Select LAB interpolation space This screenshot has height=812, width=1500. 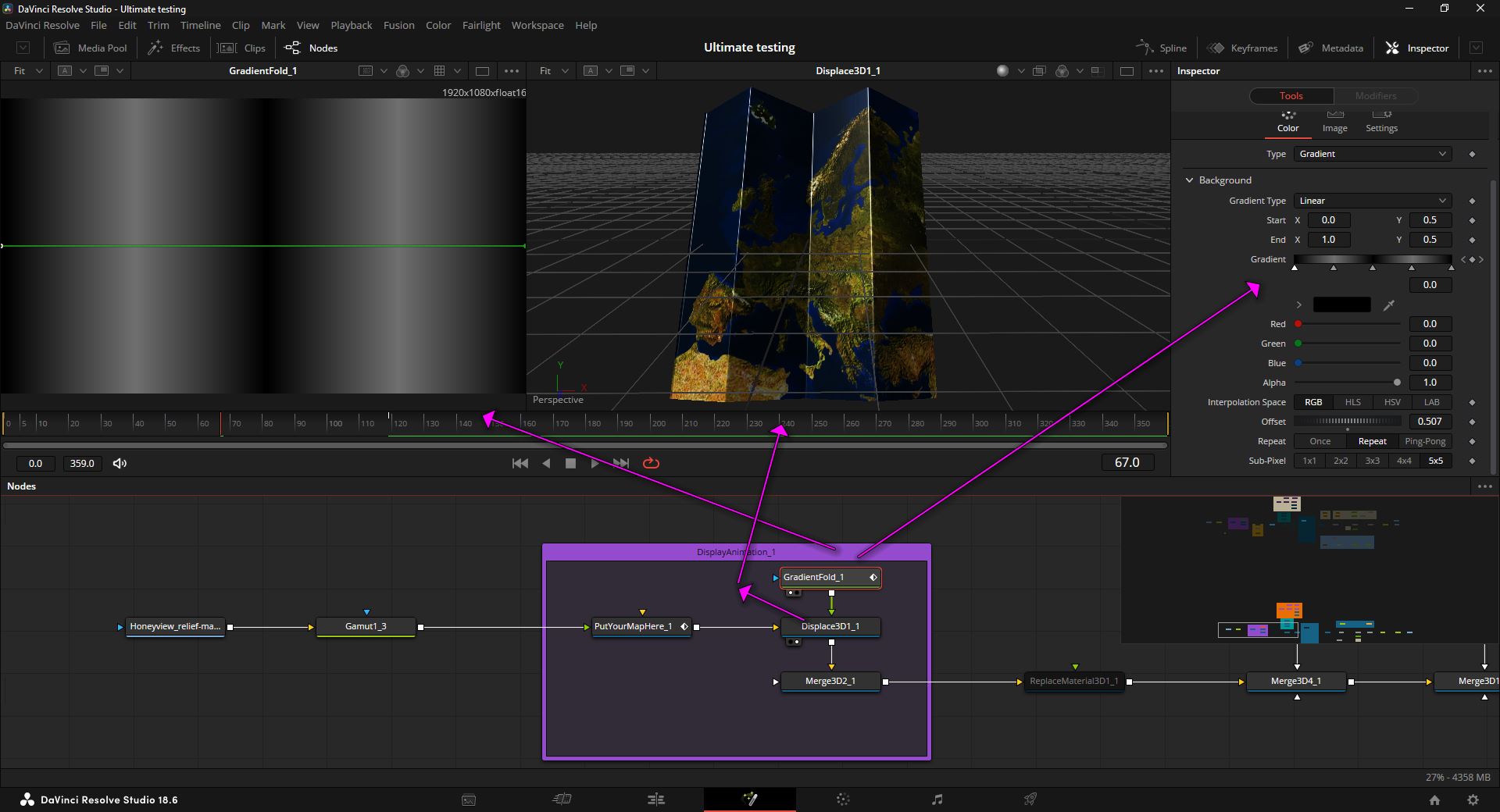(1431, 402)
